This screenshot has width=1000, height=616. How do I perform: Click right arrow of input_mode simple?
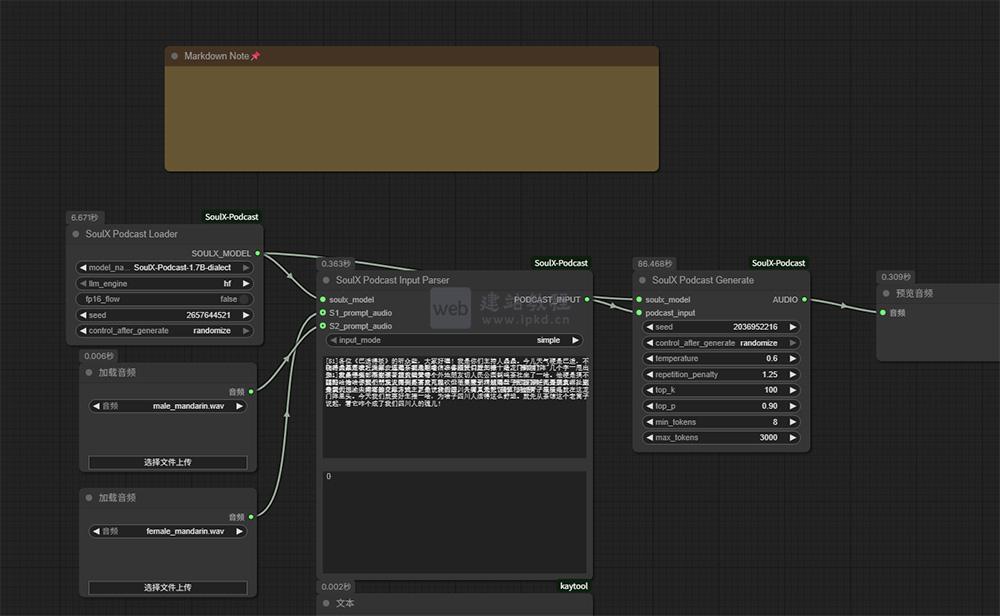tap(575, 341)
